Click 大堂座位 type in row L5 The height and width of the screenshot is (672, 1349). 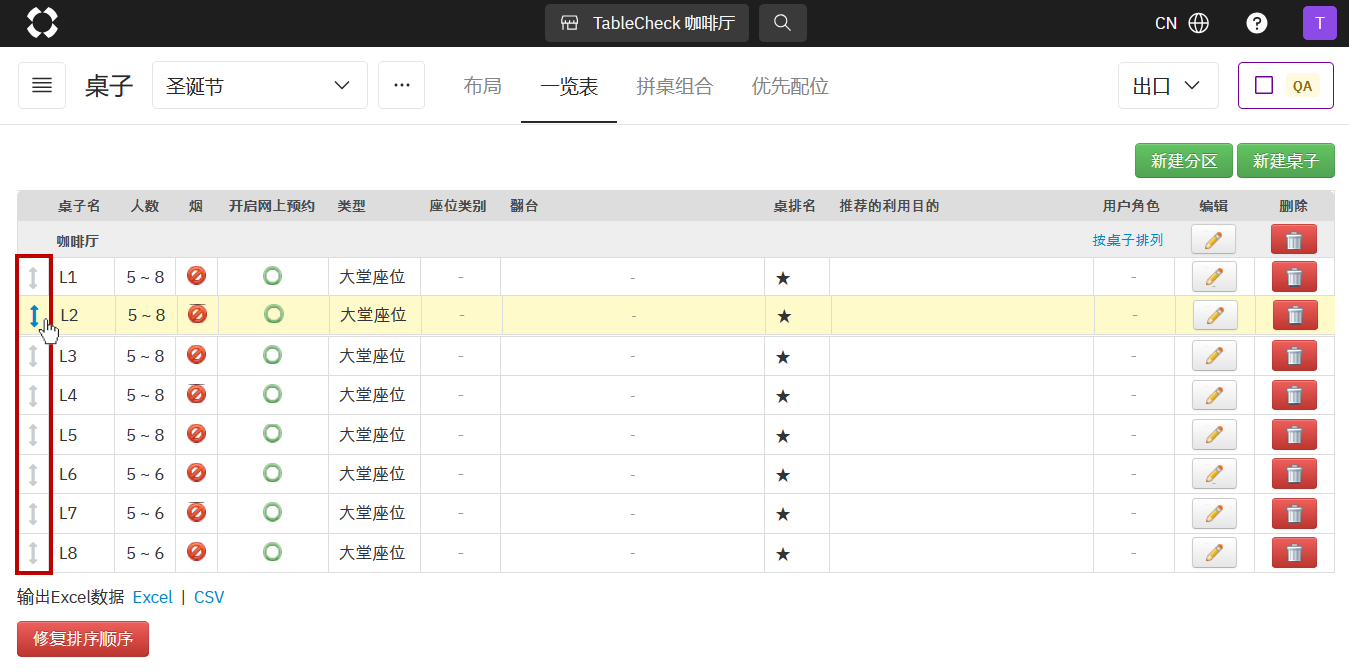click(372, 435)
